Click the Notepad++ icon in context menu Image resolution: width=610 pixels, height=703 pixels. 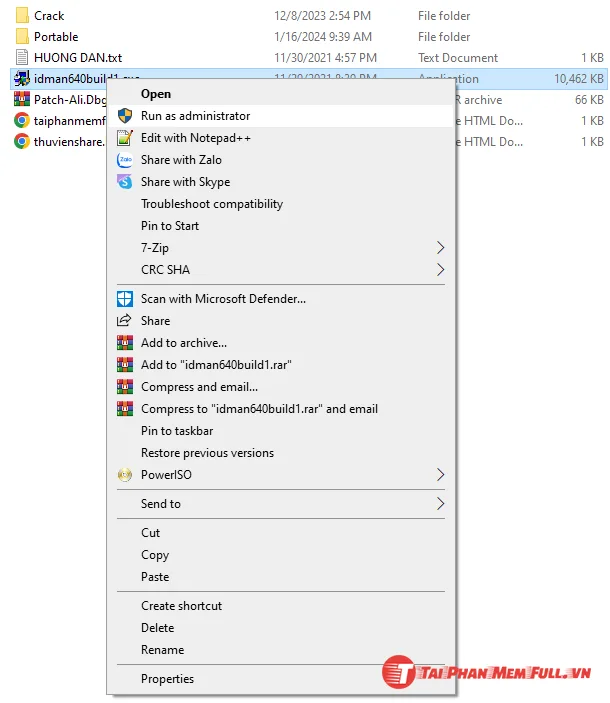(125, 138)
